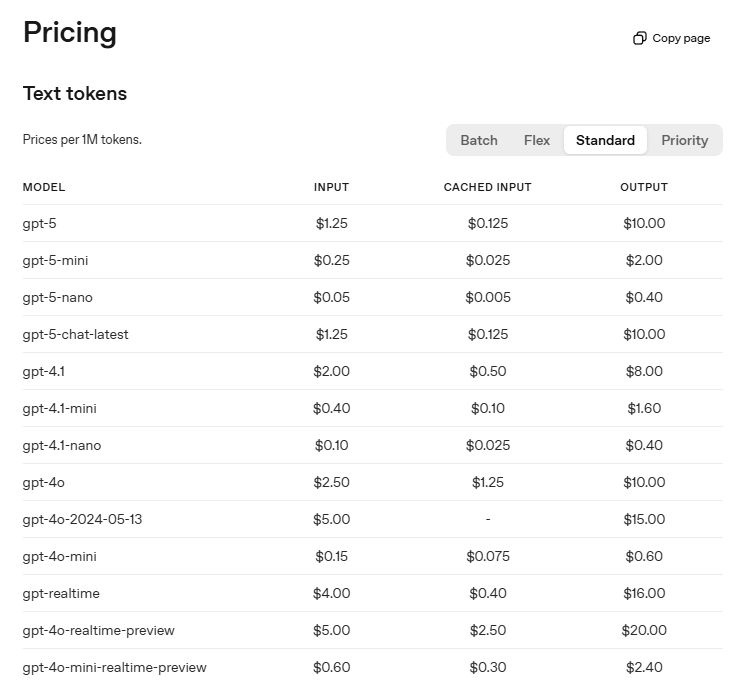Open the Priority pricing tab
This screenshot has height=684, width=755.
click(x=684, y=140)
